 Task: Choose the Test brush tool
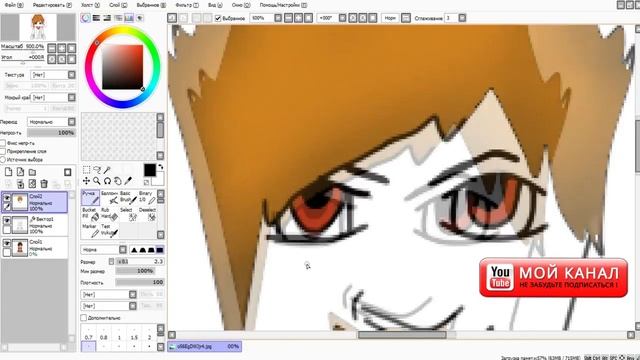click(109, 231)
